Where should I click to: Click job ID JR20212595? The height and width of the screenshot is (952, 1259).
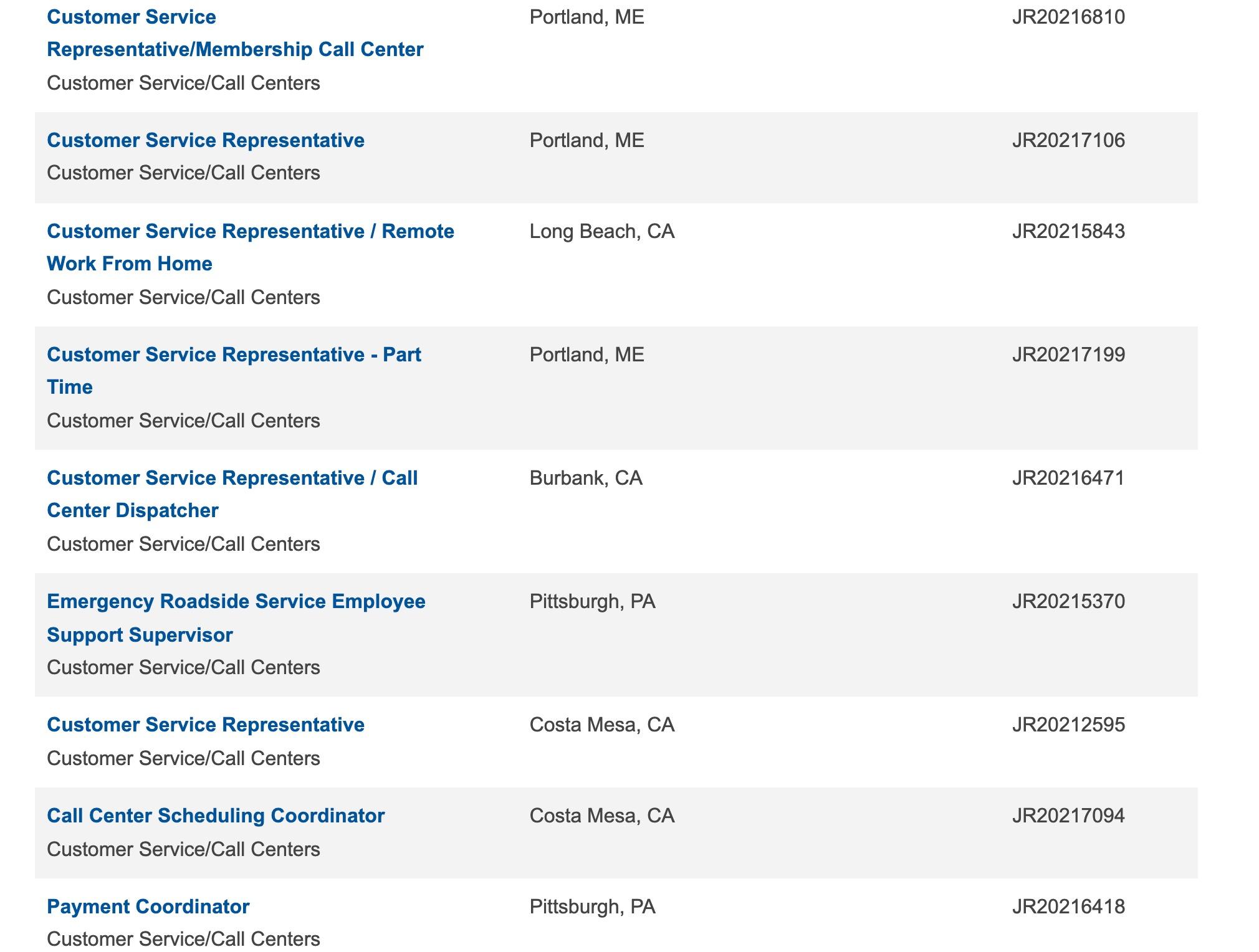[x=1068, y=725]
